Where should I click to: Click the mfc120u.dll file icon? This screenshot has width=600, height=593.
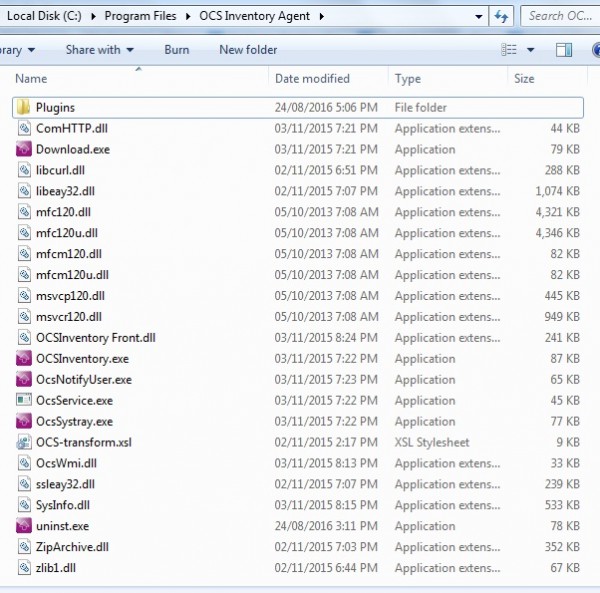[24, 233]
